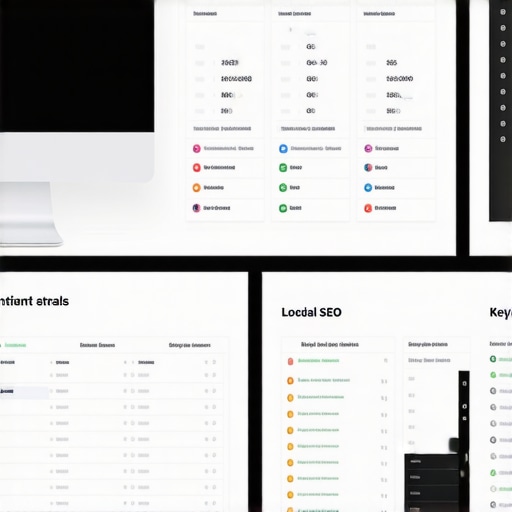Image resolution: width=512 pixels, height=512 pixels.
Task: Switch to the green tab label in the ntient atrals table
Action: pyautogui.click(x=15, y=345)
